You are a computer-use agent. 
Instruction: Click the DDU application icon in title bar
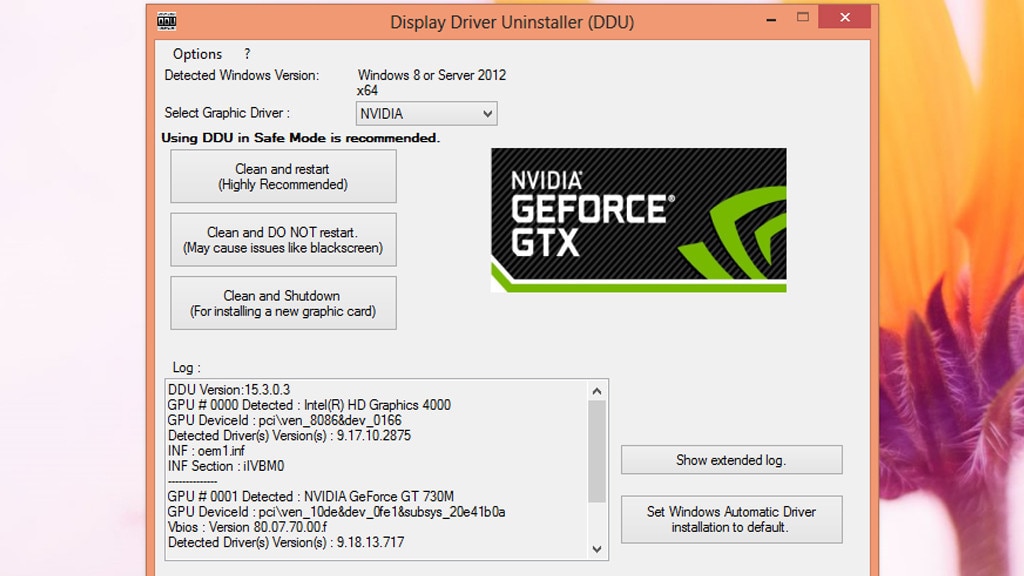click(x=167, y=21)
